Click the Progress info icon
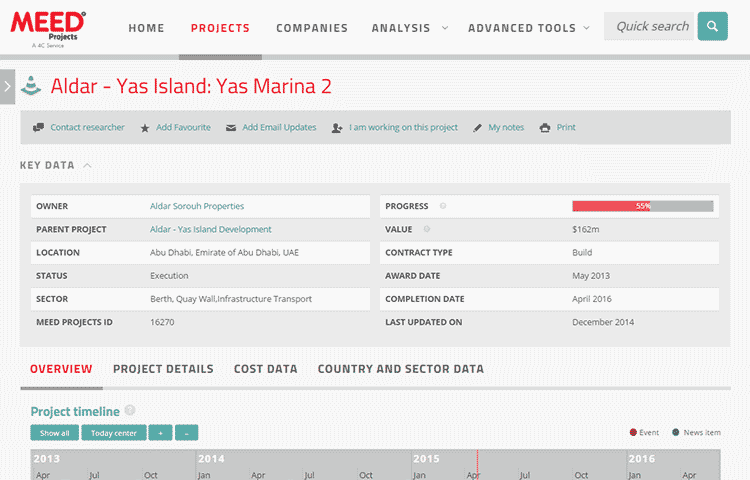This screenshot has height=480, width=750. pyautogui.click(x=443, y=206)
